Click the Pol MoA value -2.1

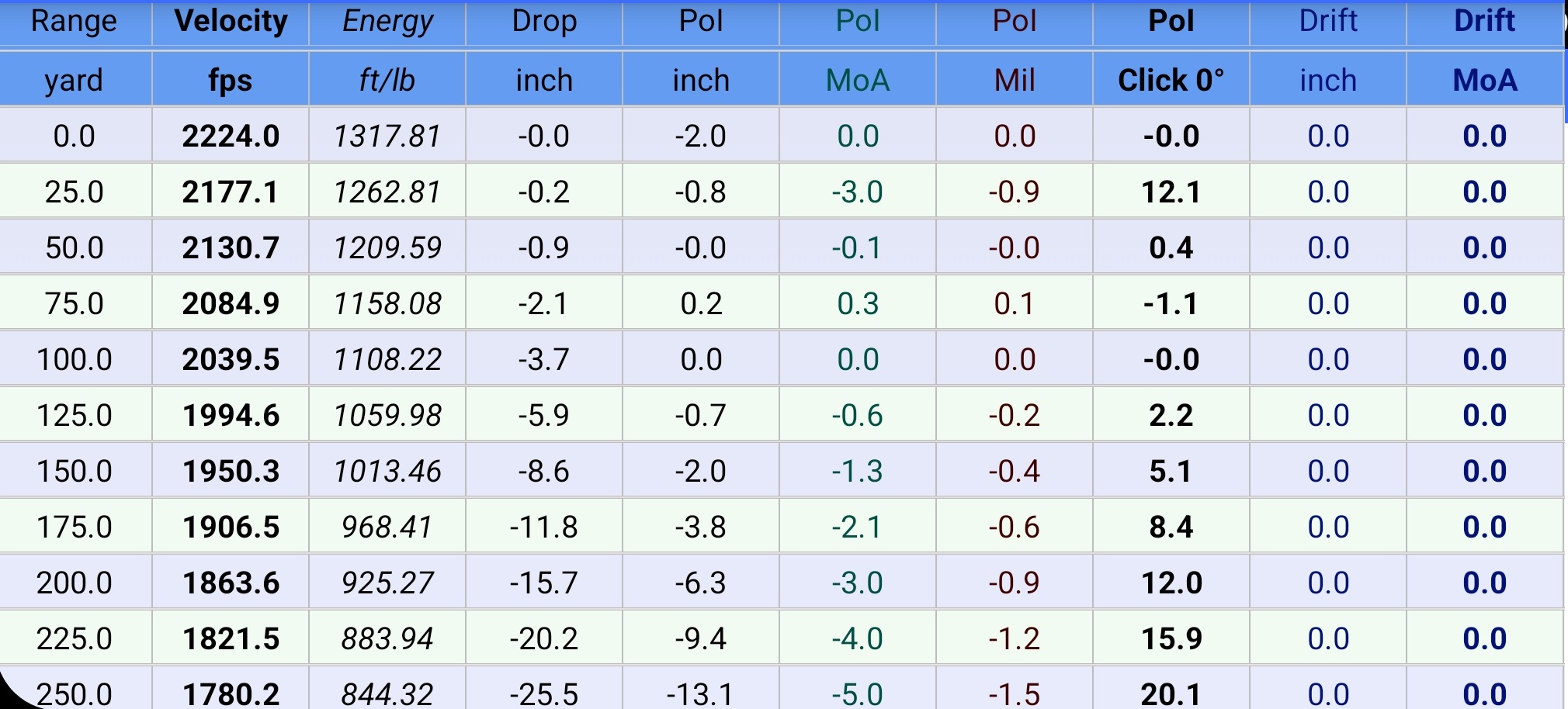point(858,527)
